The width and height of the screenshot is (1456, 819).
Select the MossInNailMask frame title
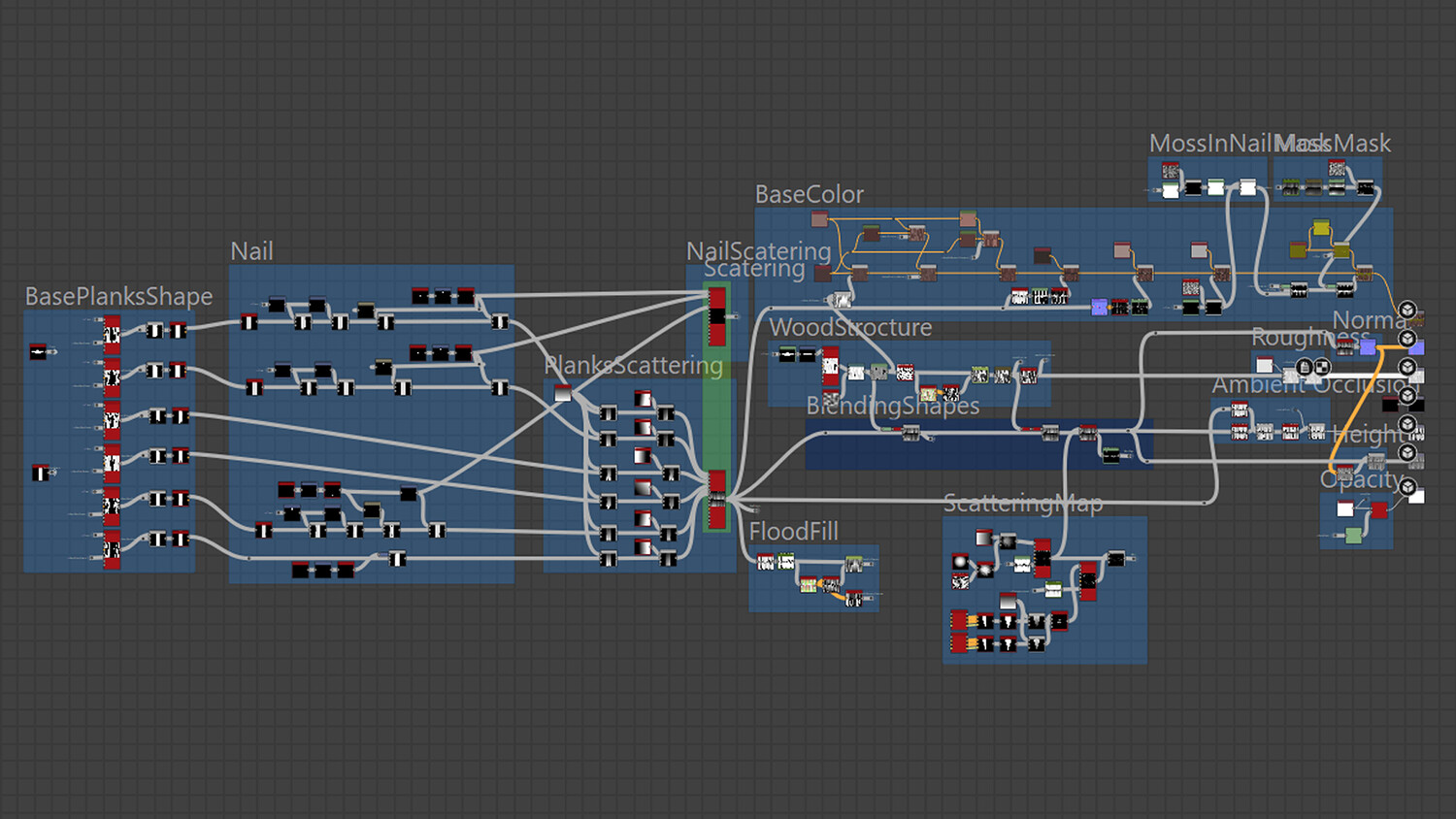pyautogui.click(x=1239, y=144)
